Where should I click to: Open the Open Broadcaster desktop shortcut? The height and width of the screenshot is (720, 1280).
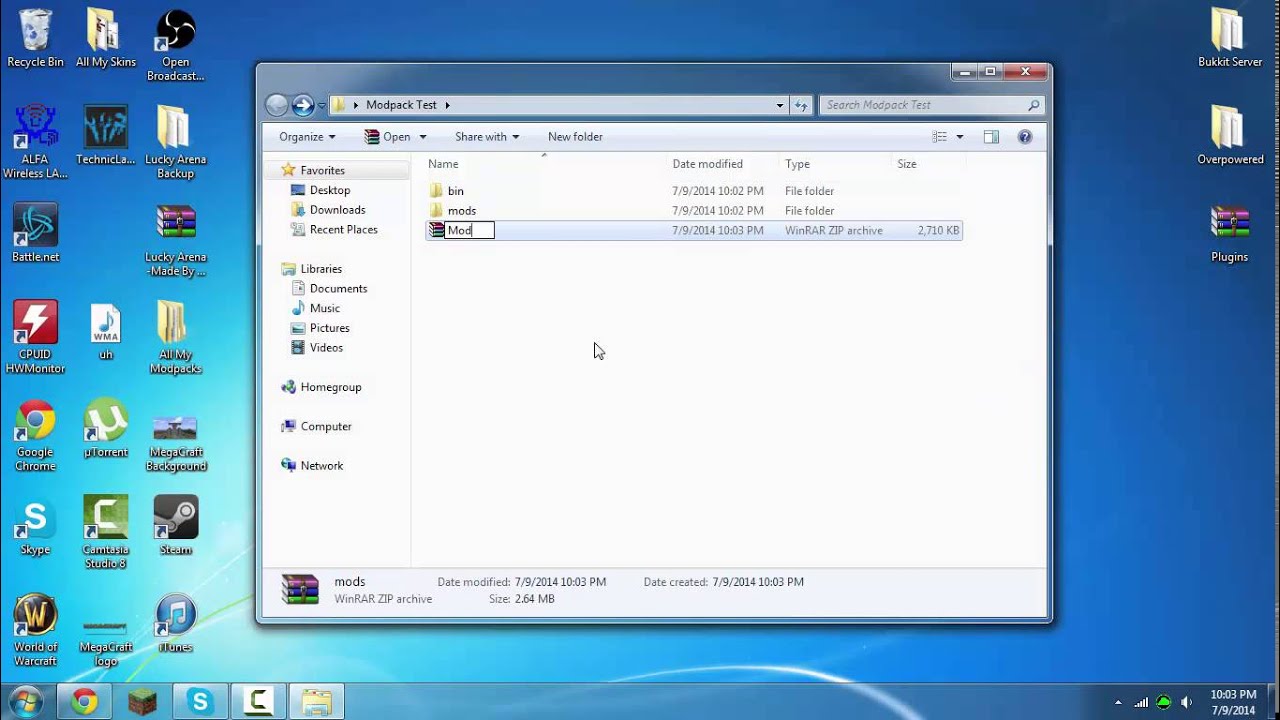pos(175,45)
